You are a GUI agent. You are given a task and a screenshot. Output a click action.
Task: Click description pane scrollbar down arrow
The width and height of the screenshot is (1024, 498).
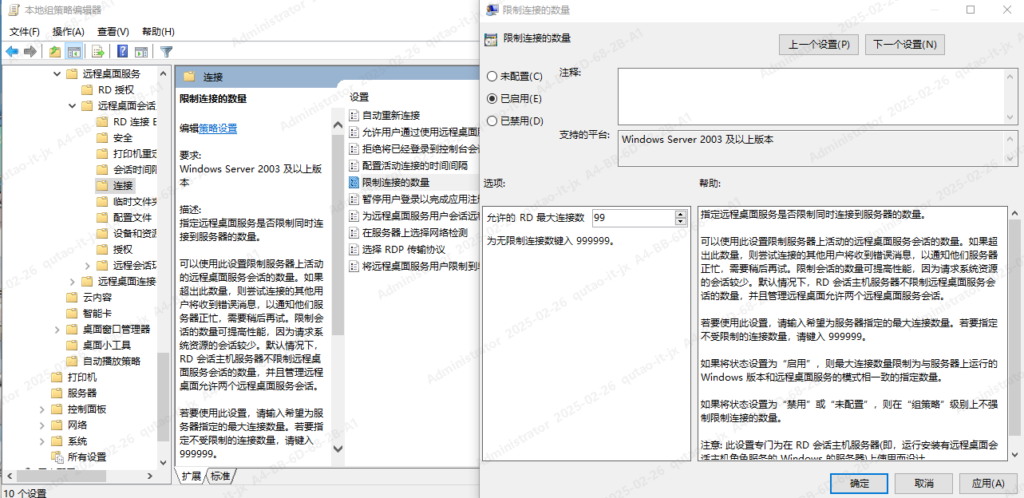(x=338, y=449)
